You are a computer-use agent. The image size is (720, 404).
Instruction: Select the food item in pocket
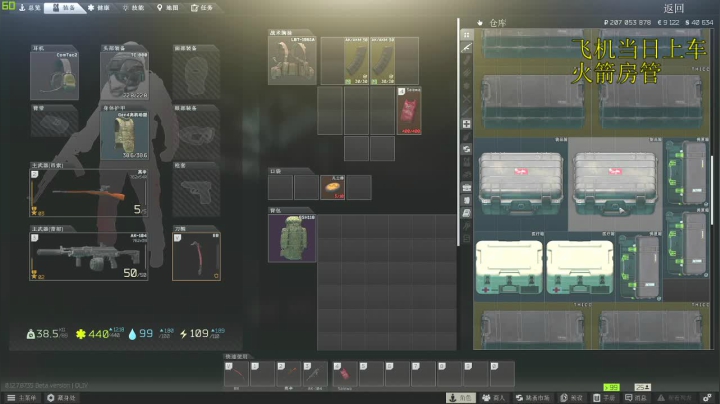pos(332,187)
